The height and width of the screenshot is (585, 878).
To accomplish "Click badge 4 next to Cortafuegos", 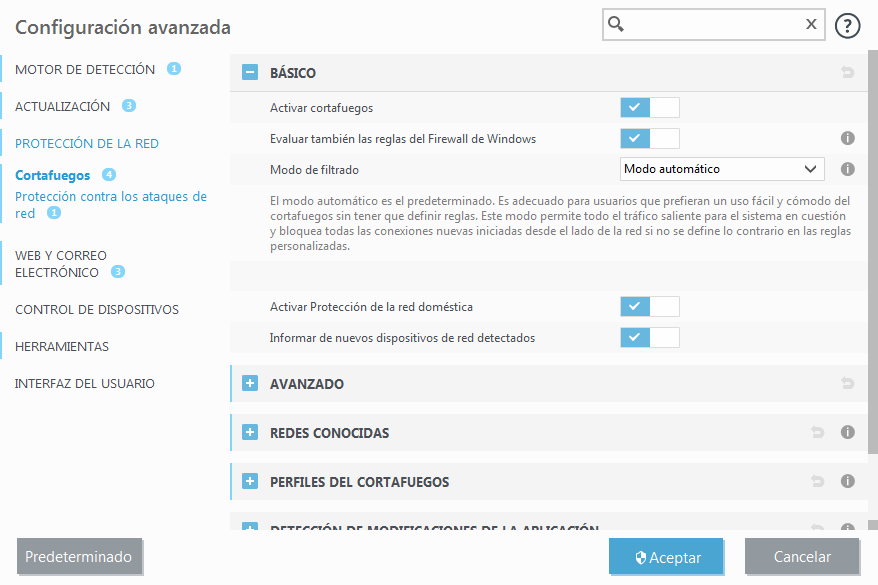I will (109, 175).
